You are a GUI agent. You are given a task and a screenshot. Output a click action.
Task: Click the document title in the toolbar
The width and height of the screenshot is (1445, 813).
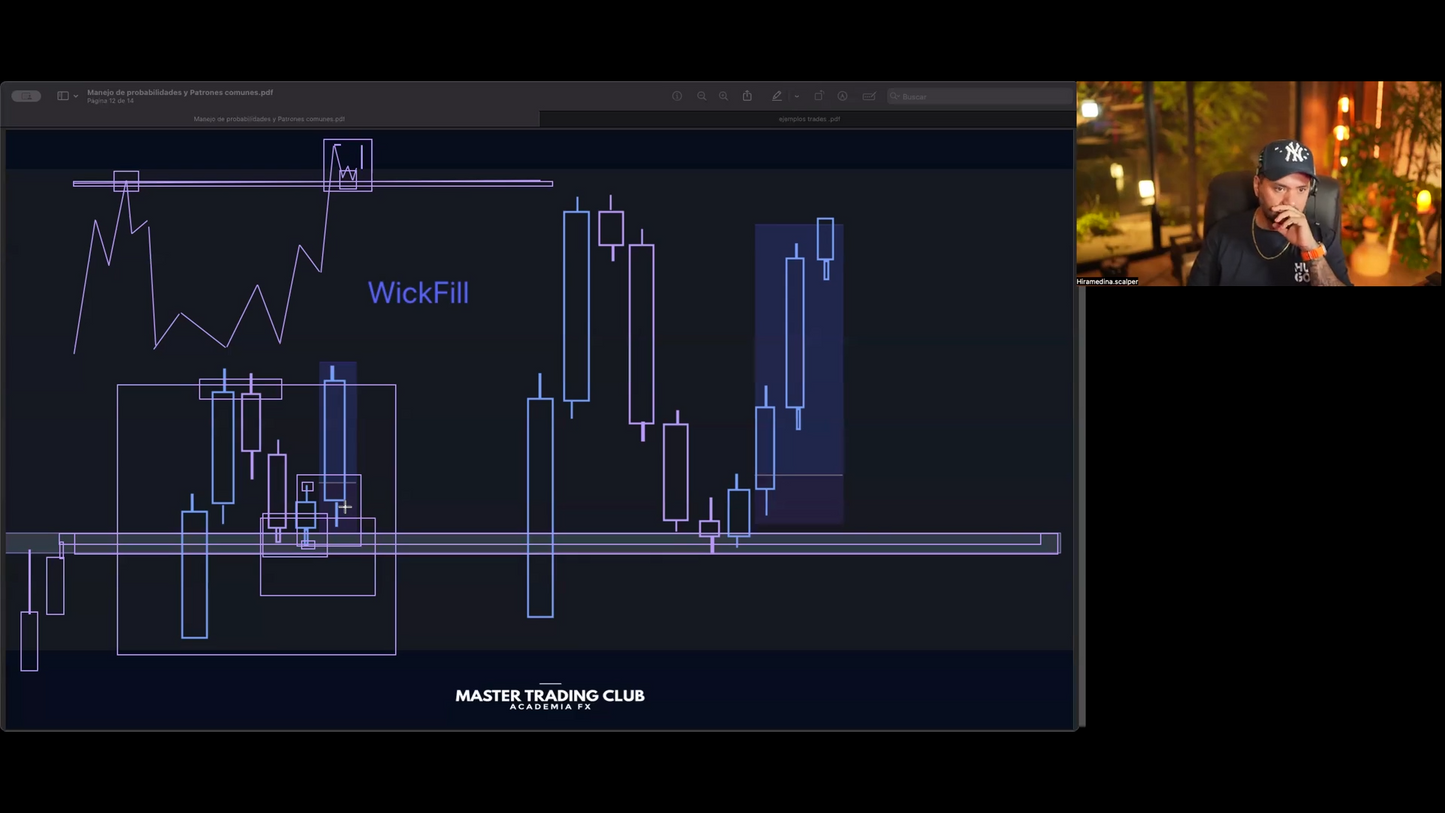coord(180,92)
